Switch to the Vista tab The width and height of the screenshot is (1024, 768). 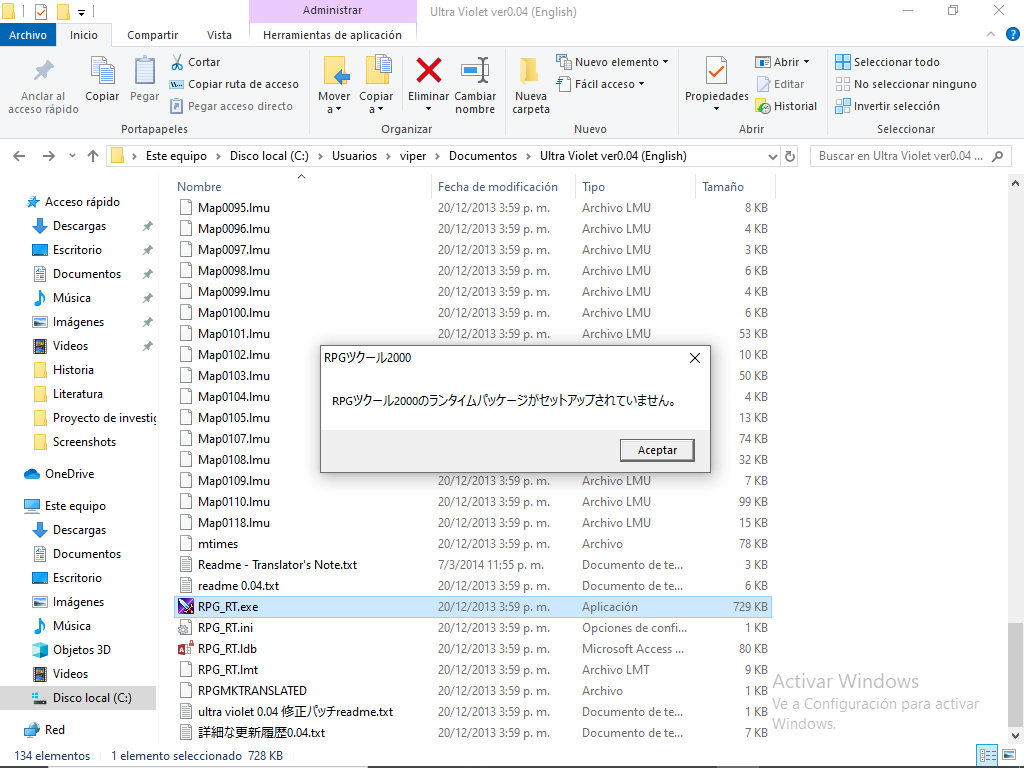[x=219, y=35]
